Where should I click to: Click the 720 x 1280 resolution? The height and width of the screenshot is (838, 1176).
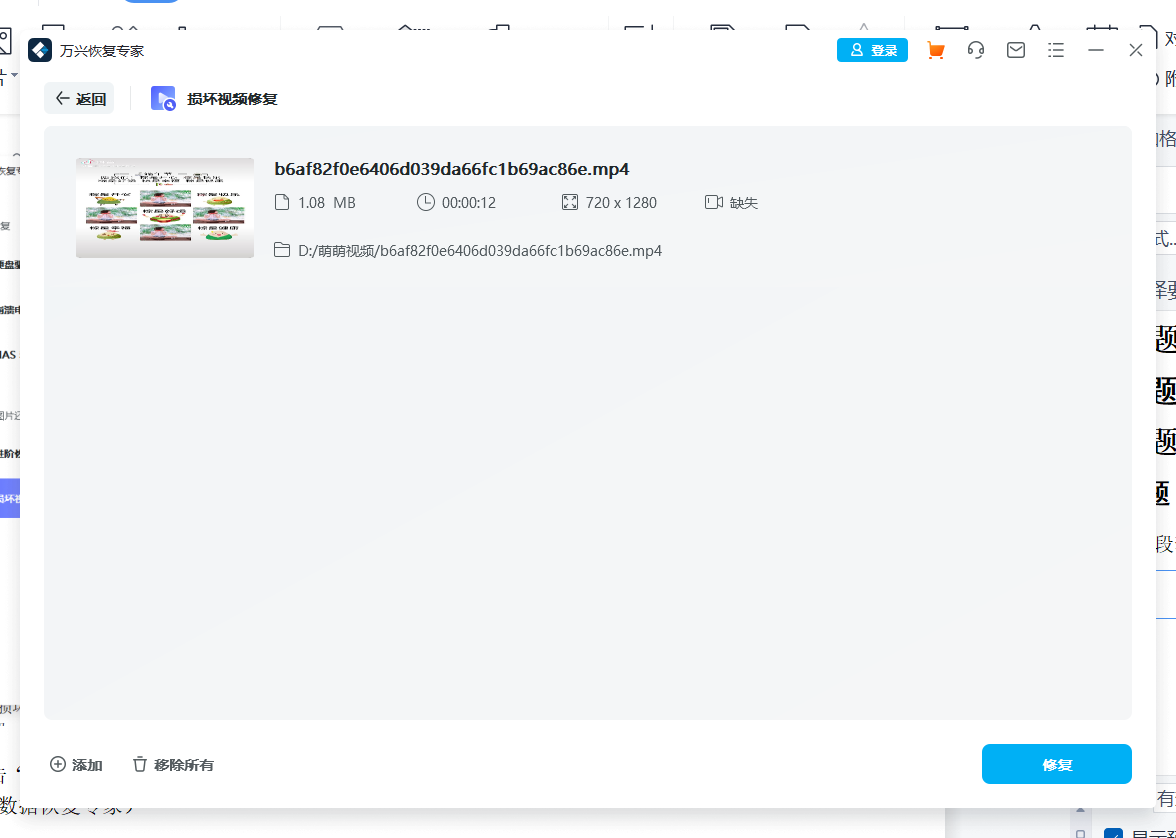pos(621,203)
